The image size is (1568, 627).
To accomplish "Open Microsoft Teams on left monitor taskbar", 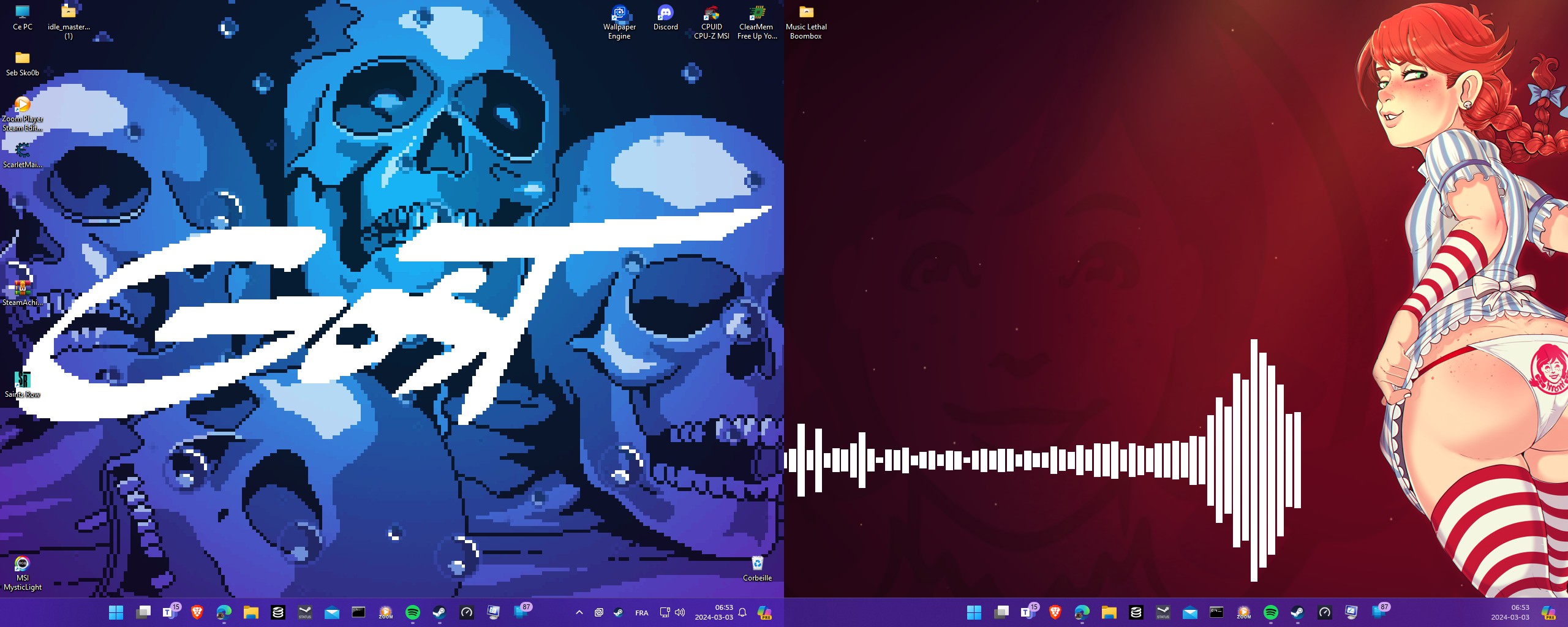I will point(170,612).
